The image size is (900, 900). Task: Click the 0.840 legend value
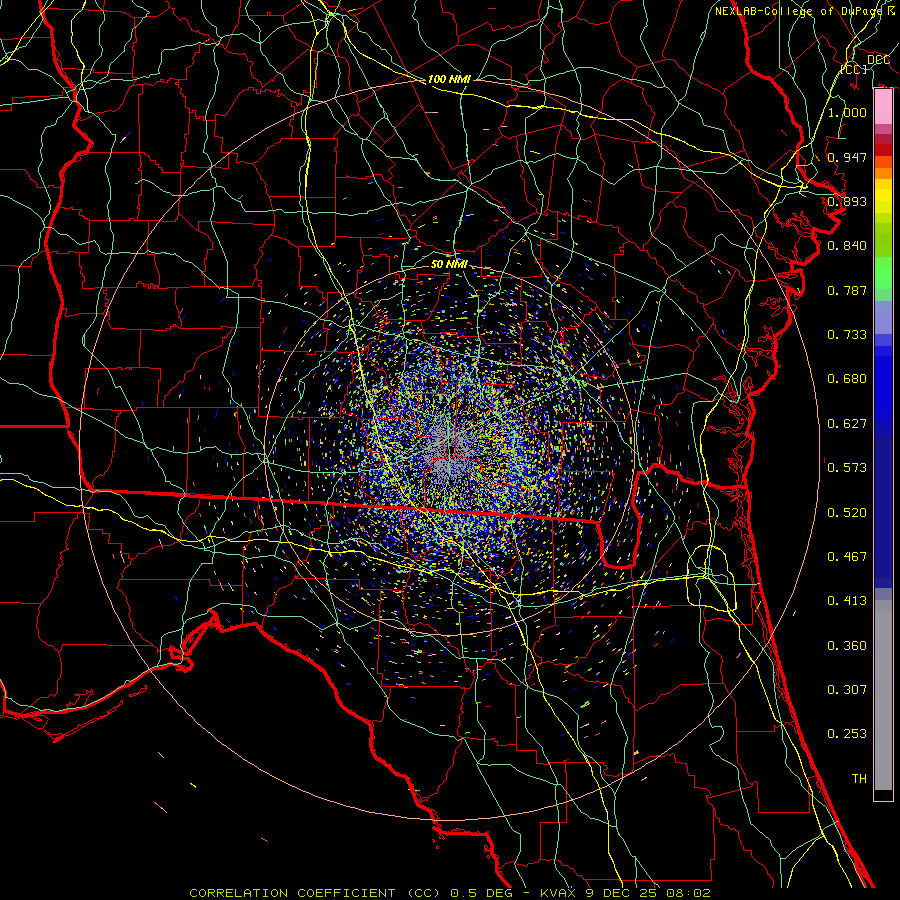pyautogui.click(x=847, y=246)
